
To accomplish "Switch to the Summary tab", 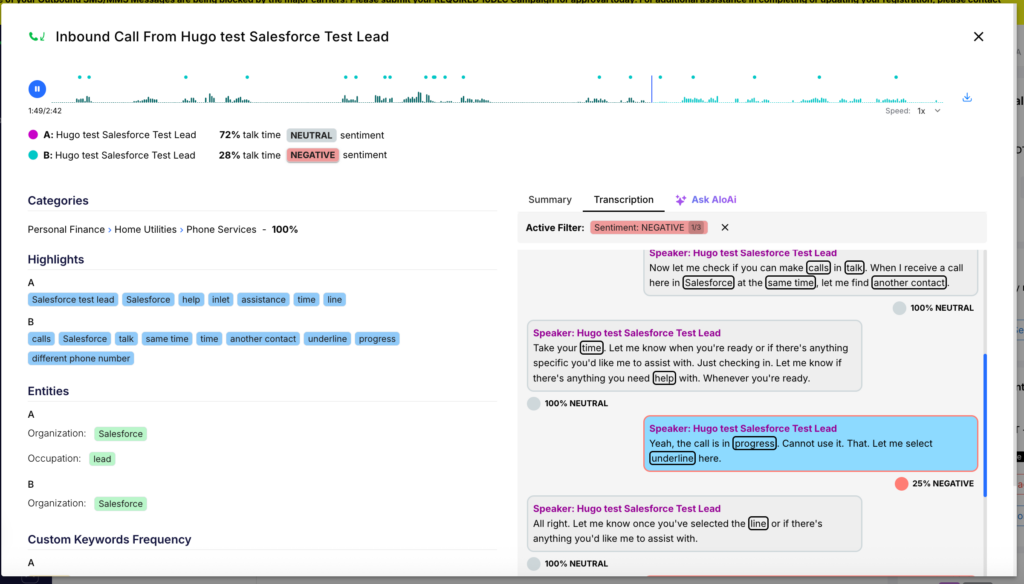I will point(550,200).
